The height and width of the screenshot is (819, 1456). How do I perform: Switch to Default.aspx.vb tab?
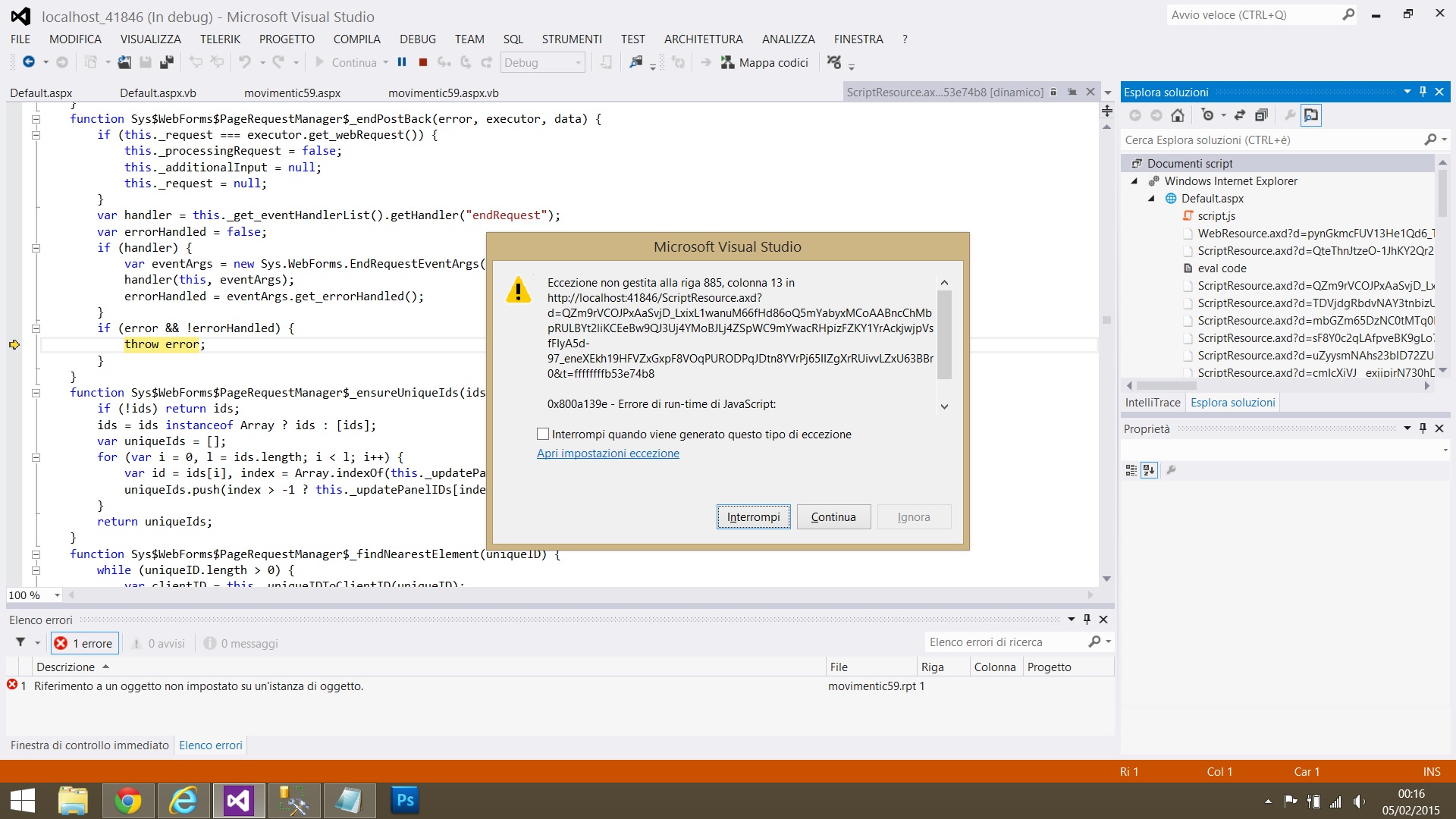point(158,93)
